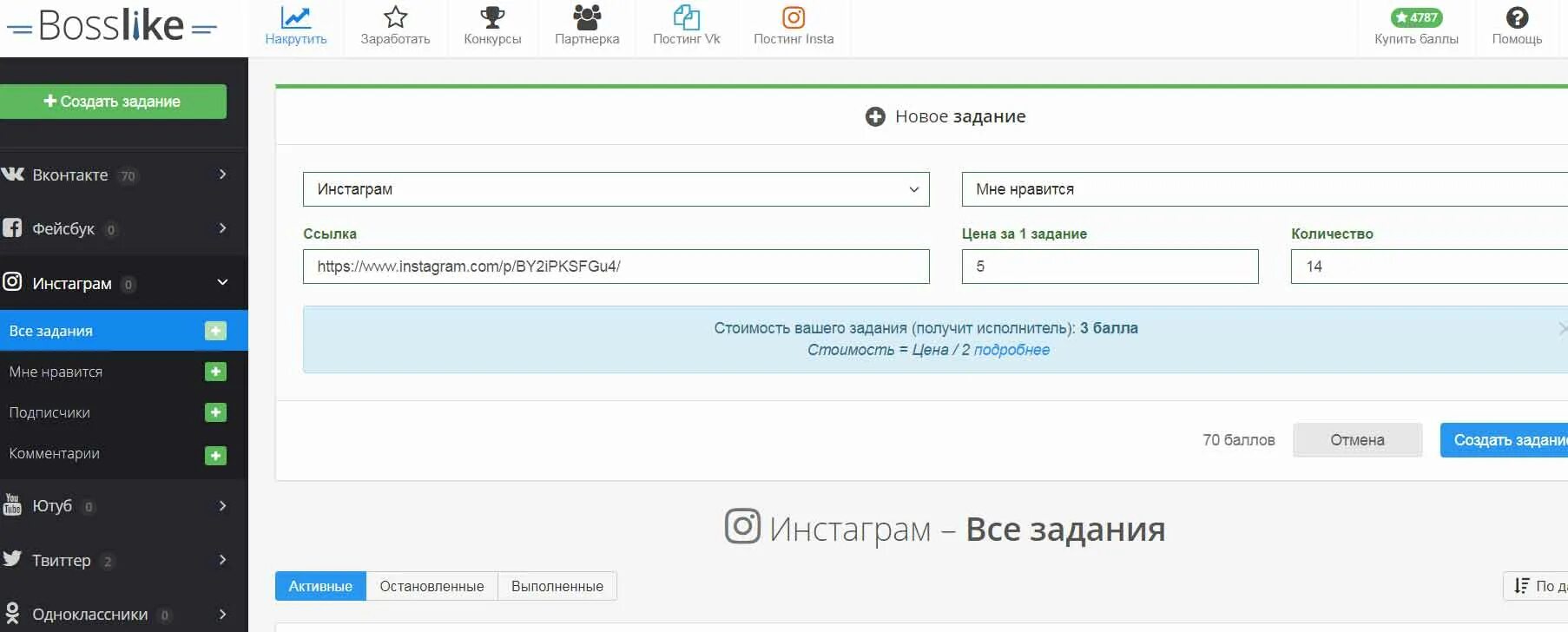Add task via plus next to Мне нравится
Image resolution: width=1568 pixels, height=632 pixels.
pyautogui.click(x=215, y=372)
